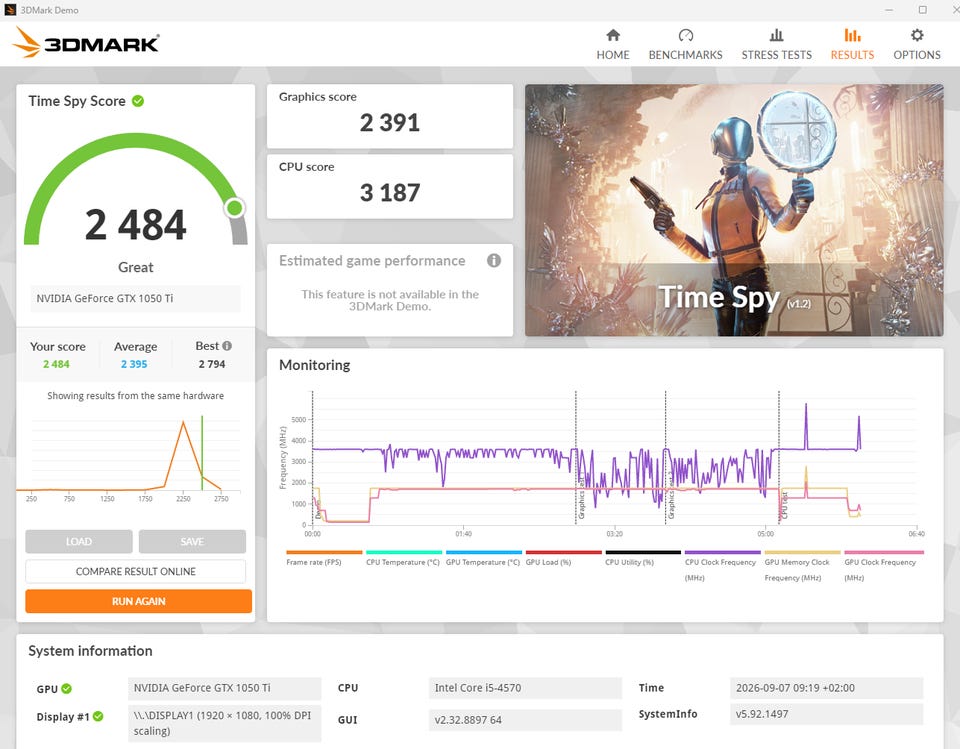Click the 3DMark logo

click(86, 43)
